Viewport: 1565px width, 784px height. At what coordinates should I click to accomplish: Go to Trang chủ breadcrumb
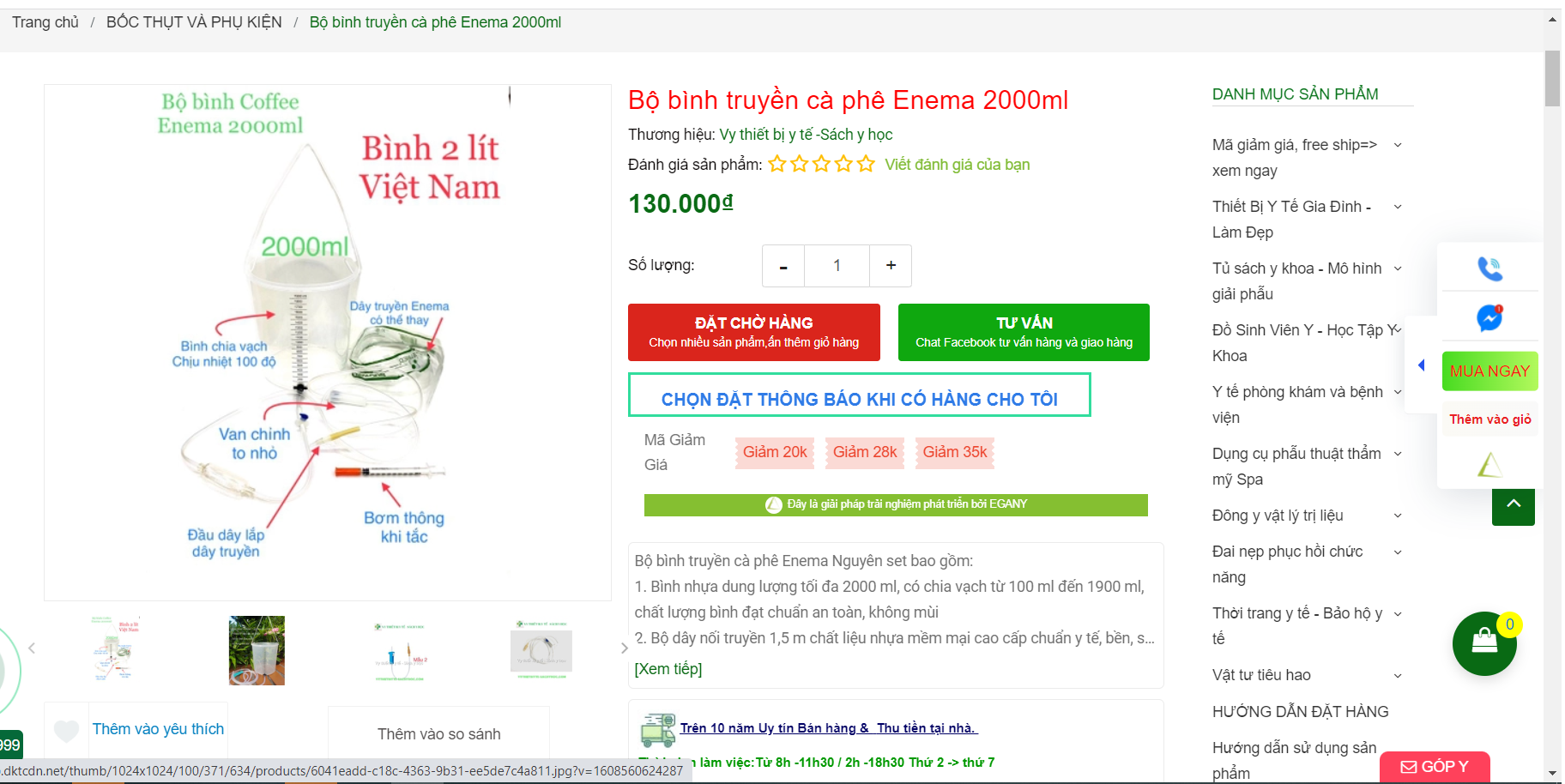tap(45, 22)
